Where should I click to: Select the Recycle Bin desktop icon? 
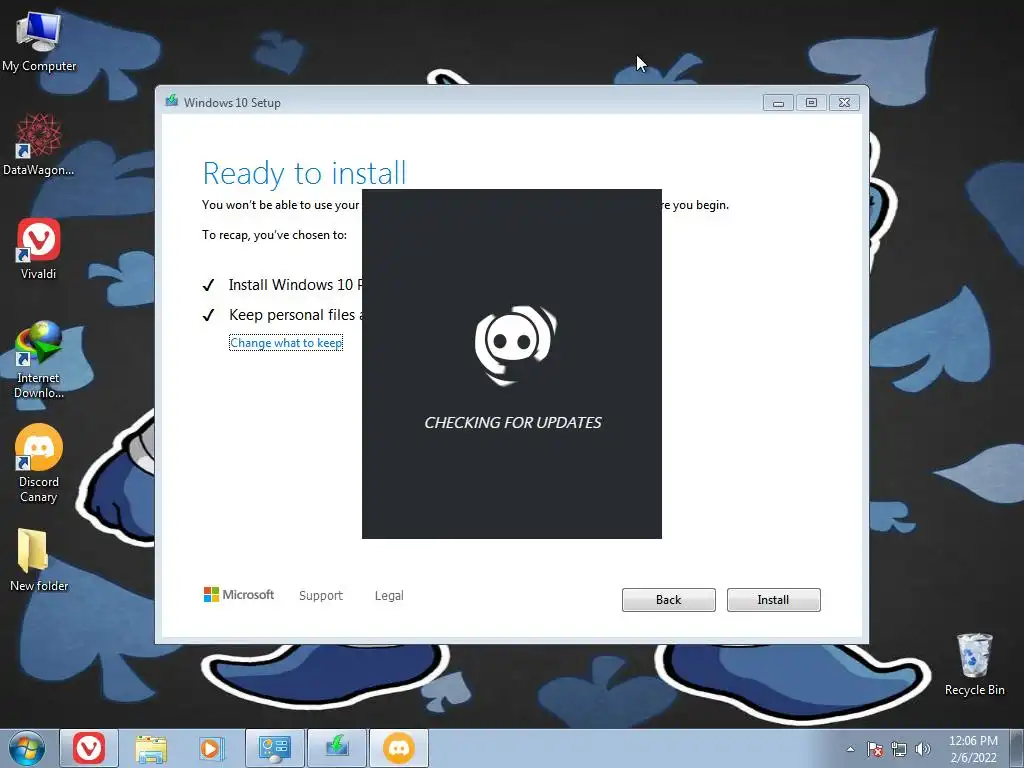coord(974,665)
